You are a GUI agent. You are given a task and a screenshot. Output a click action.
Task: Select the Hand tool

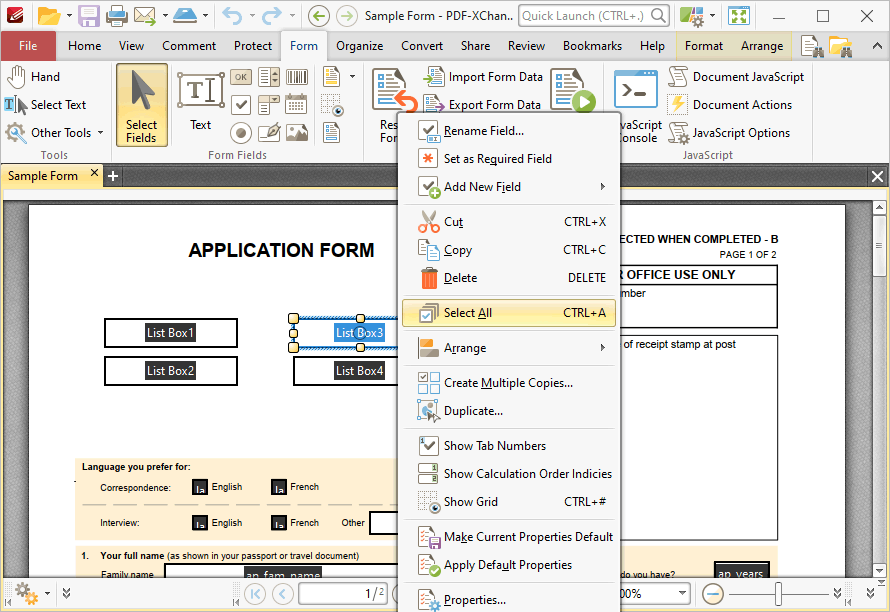pos(33,77)
